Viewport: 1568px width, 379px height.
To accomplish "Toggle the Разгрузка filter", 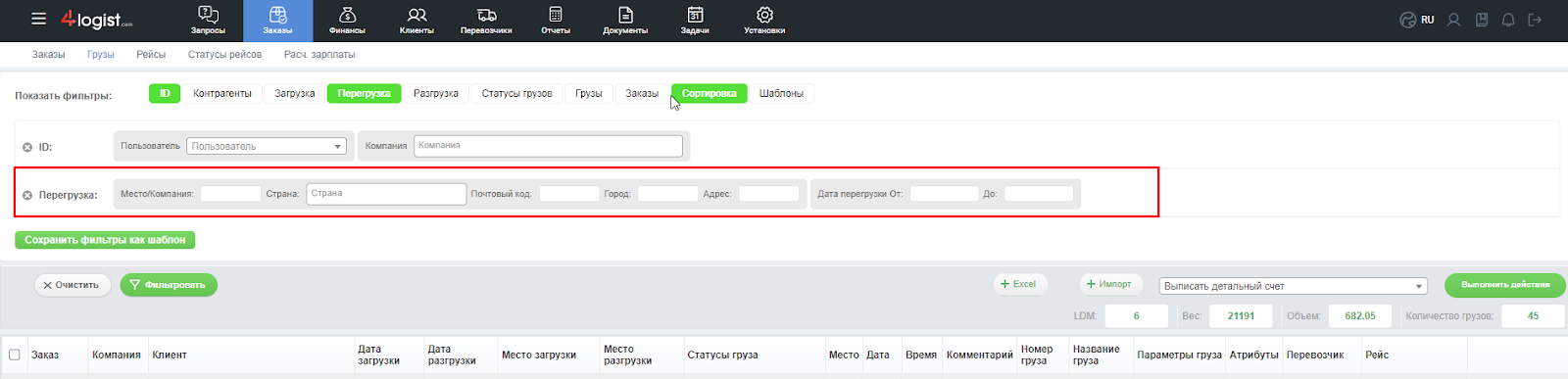I will pyautogui.click(x=436, y=93).
